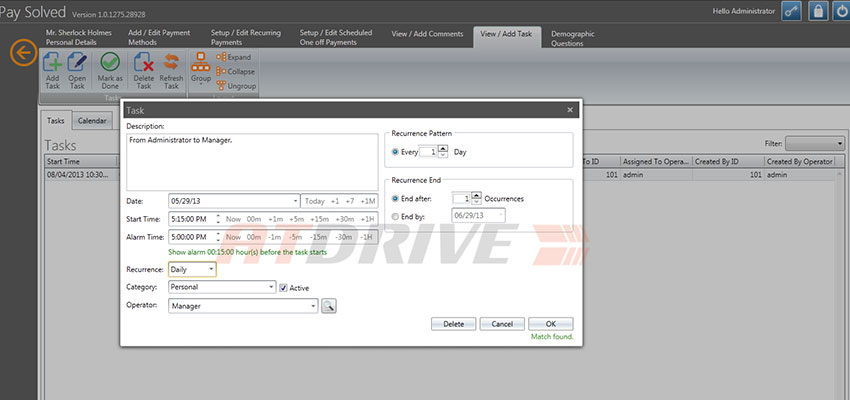Open Add / Edit Payment Methods tab

tap(159, 37)
